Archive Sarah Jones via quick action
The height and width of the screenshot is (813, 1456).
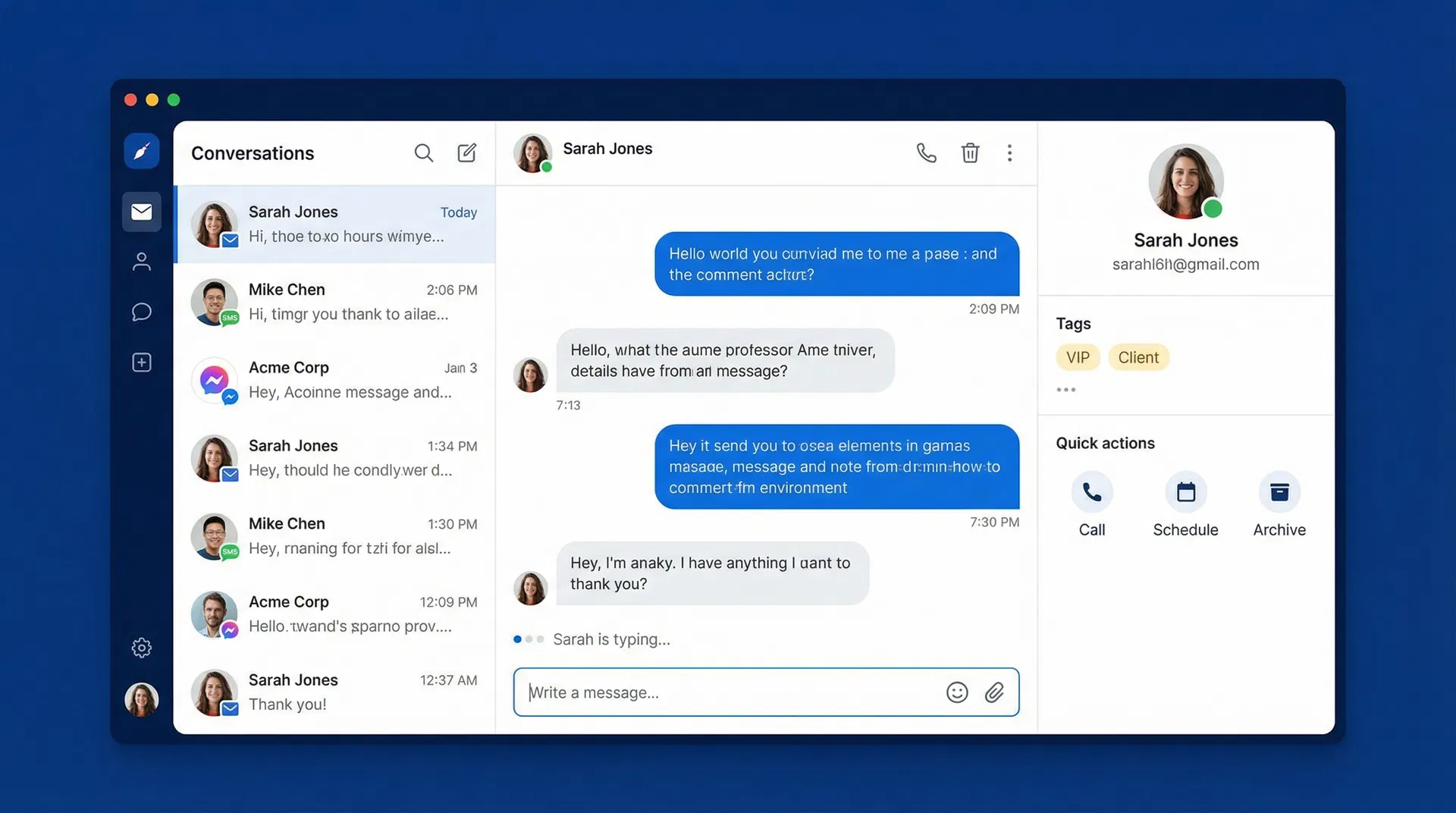coord(1279,491)
